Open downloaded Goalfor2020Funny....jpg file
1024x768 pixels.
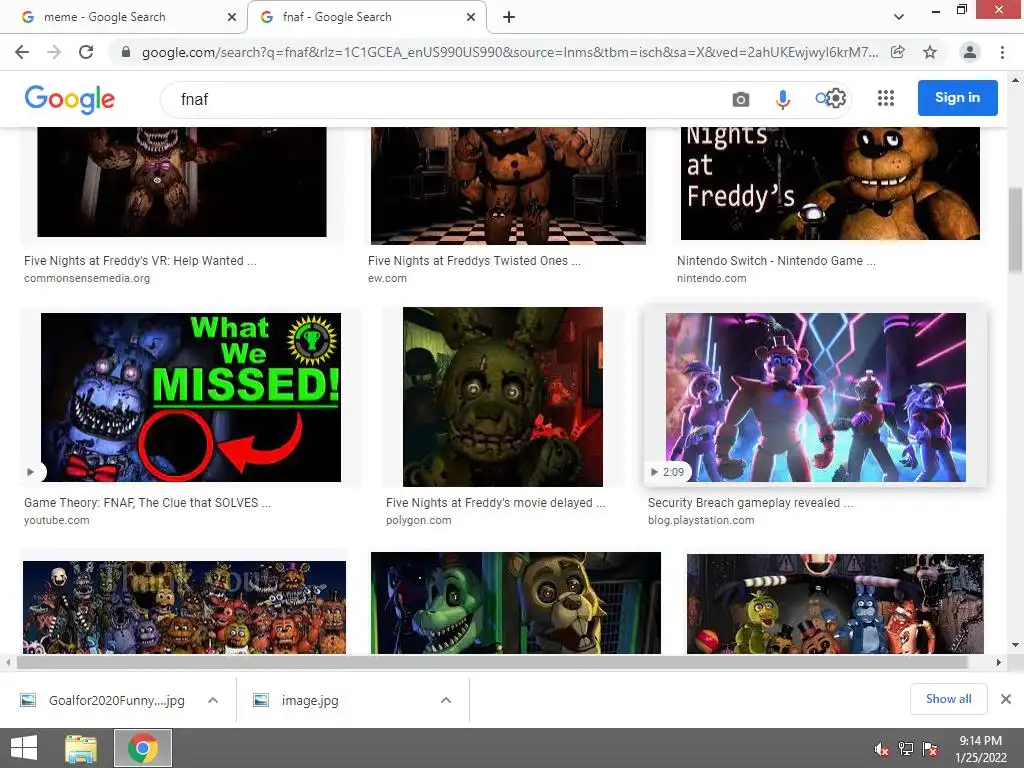pos(104,701)
